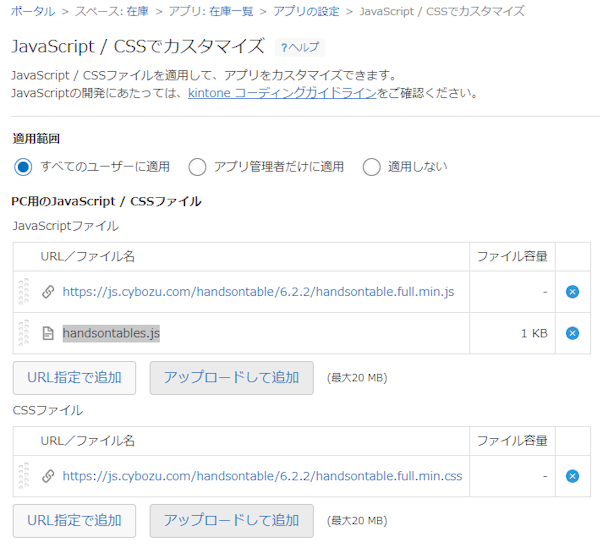600x548 pixels.
Task: Click the JavaScript / CSSでカスタマイズ page title
Action: click(138, 47)
